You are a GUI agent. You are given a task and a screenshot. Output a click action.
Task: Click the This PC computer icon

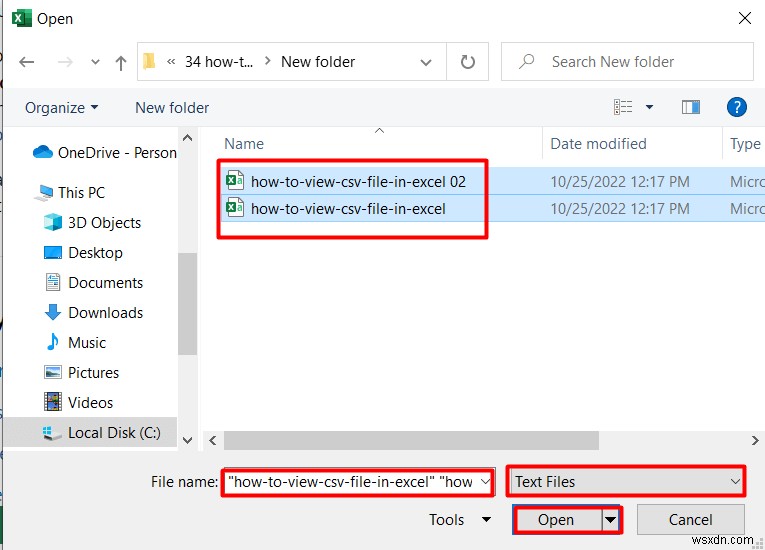44,192
